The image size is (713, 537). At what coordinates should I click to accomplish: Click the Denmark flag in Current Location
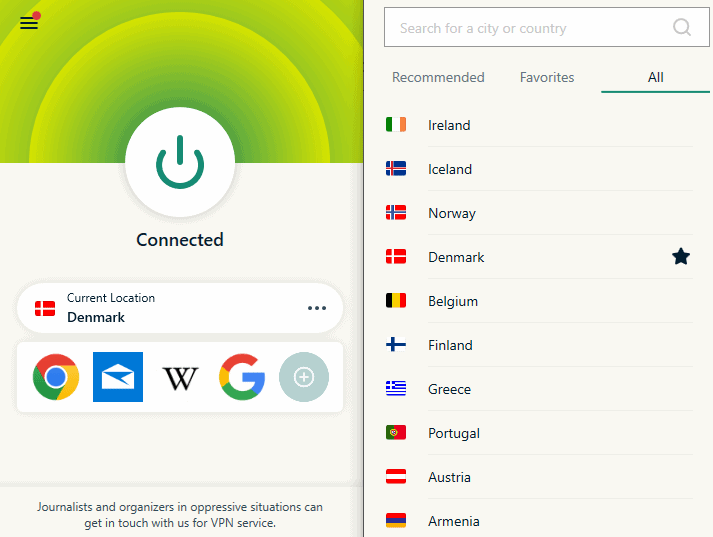coord(45,308)
